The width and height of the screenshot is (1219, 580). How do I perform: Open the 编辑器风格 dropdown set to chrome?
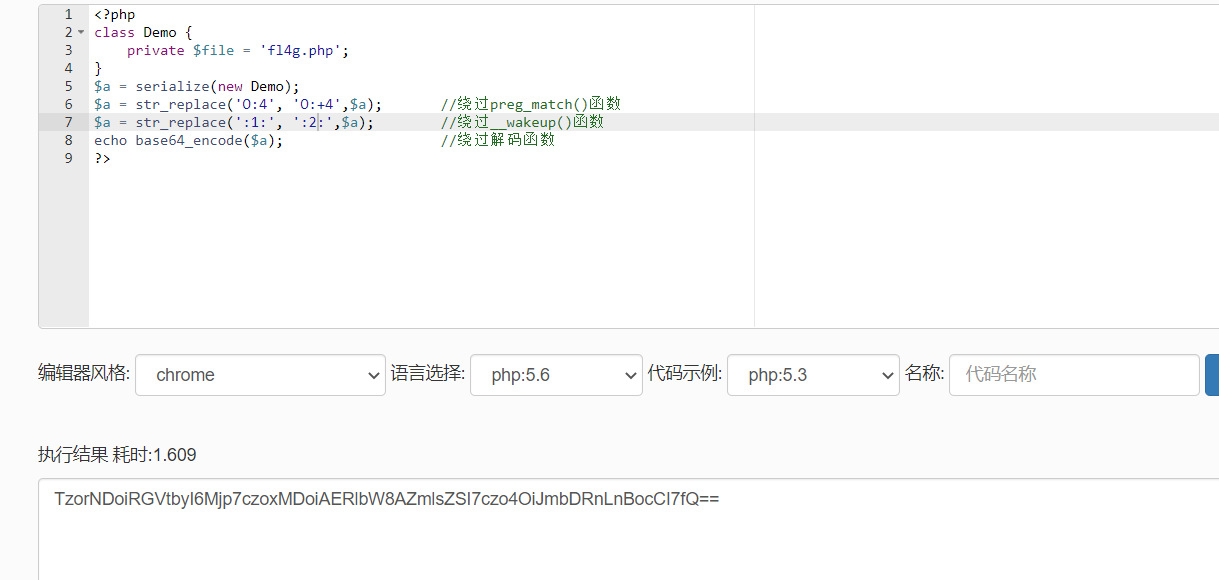coord(260,374)
